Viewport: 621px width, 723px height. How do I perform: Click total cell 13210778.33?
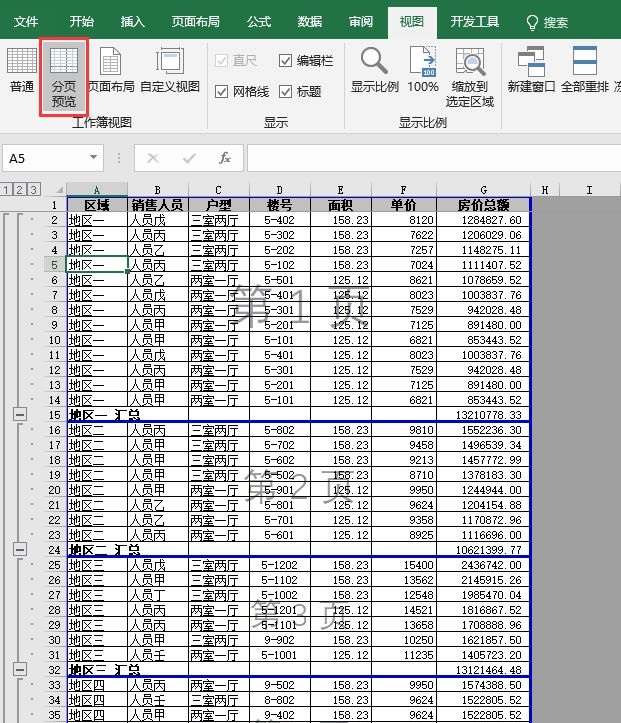coord(484,415)
